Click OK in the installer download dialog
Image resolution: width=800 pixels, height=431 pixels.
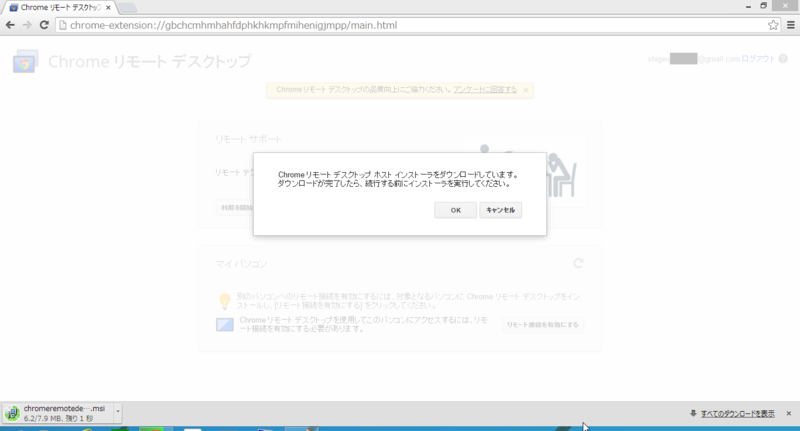click(455, 210)
